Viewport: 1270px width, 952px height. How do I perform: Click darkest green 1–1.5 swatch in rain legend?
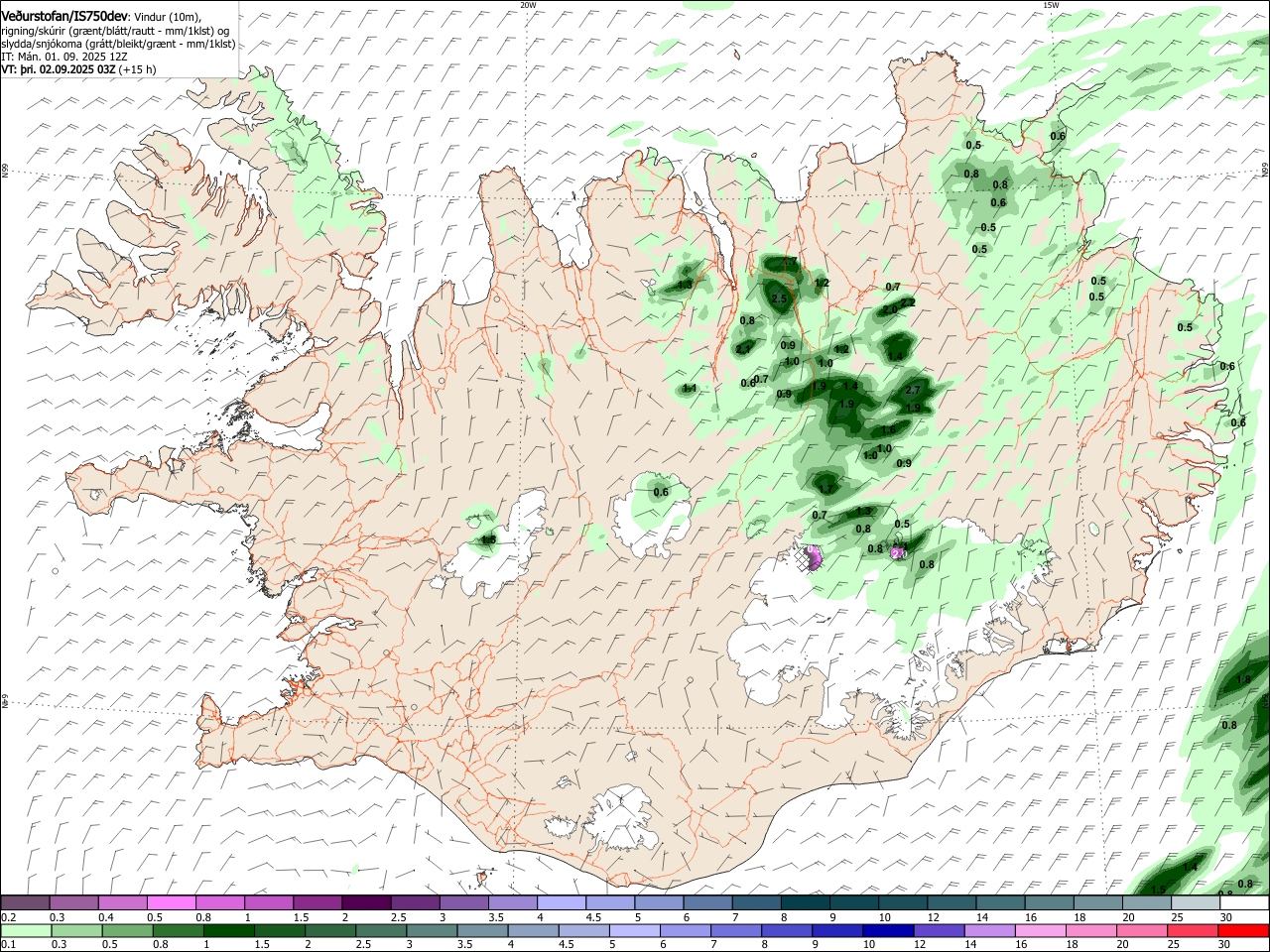point(229,931)
